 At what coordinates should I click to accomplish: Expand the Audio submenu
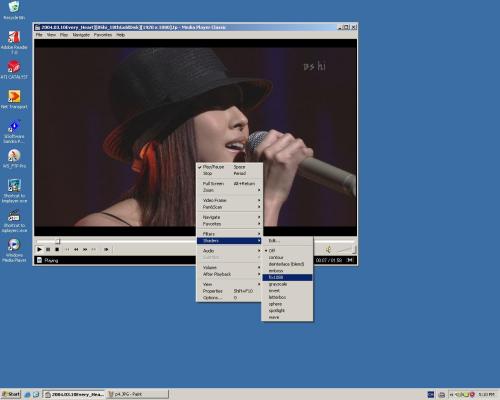229,251
